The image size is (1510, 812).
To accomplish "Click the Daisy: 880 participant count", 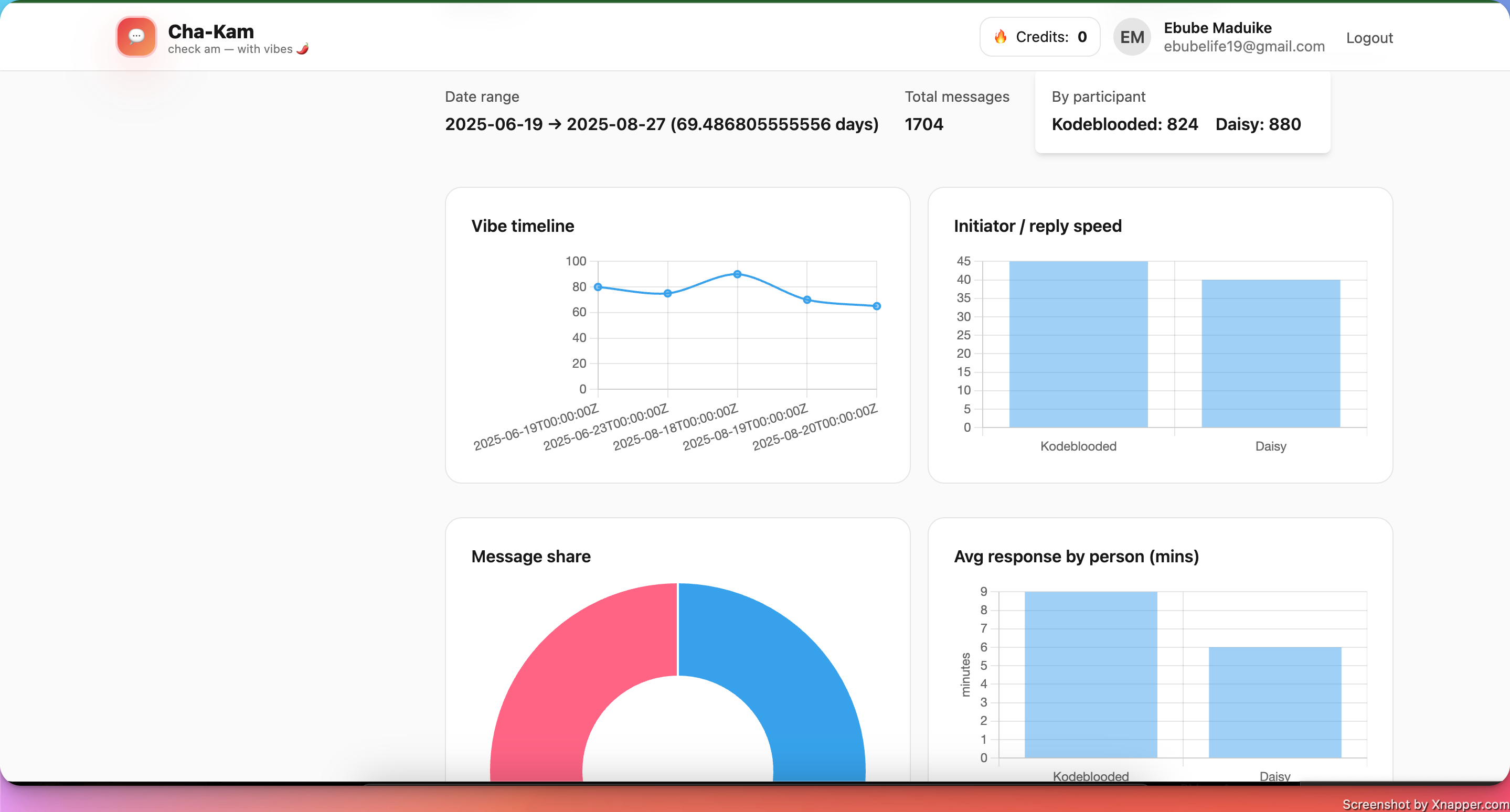I will coord(1258,124).
